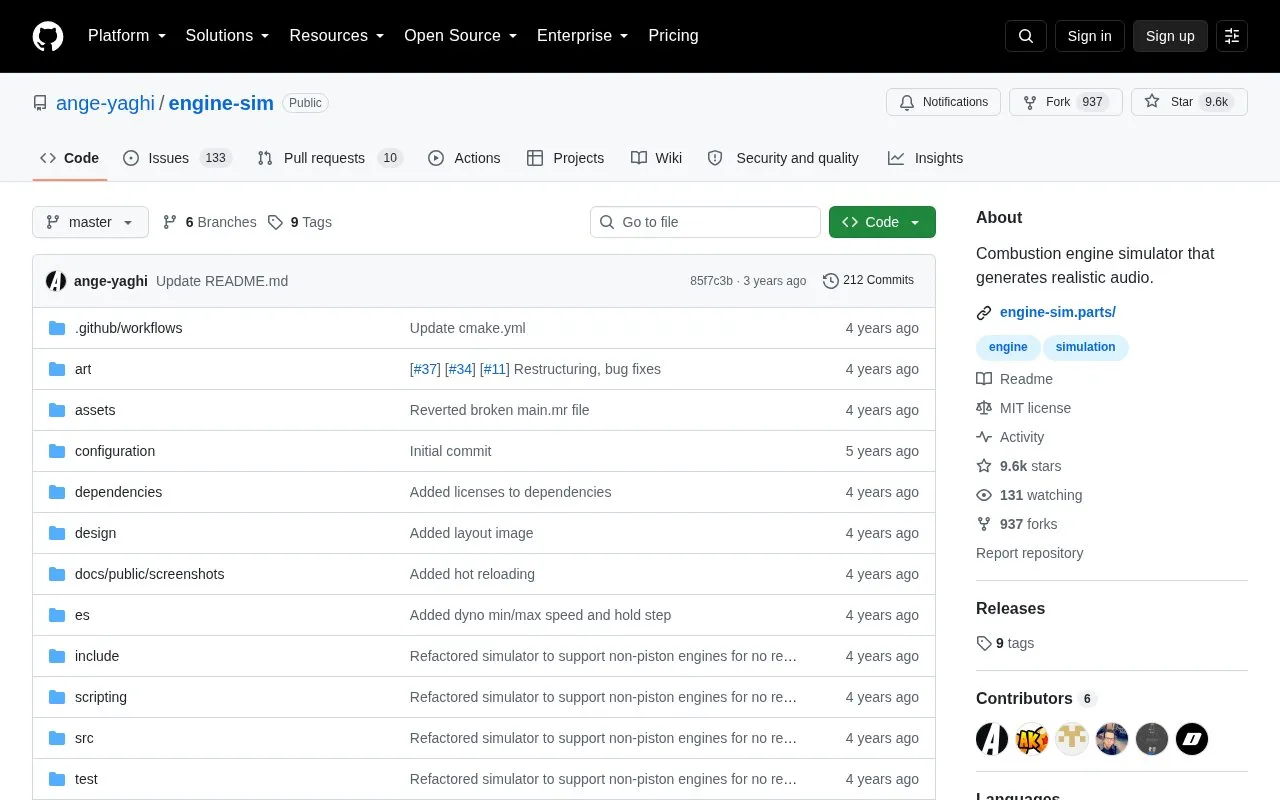Open the 'Added hot reloading' commit message
Screen dimensions: 1280x800
tap(472, 574)
